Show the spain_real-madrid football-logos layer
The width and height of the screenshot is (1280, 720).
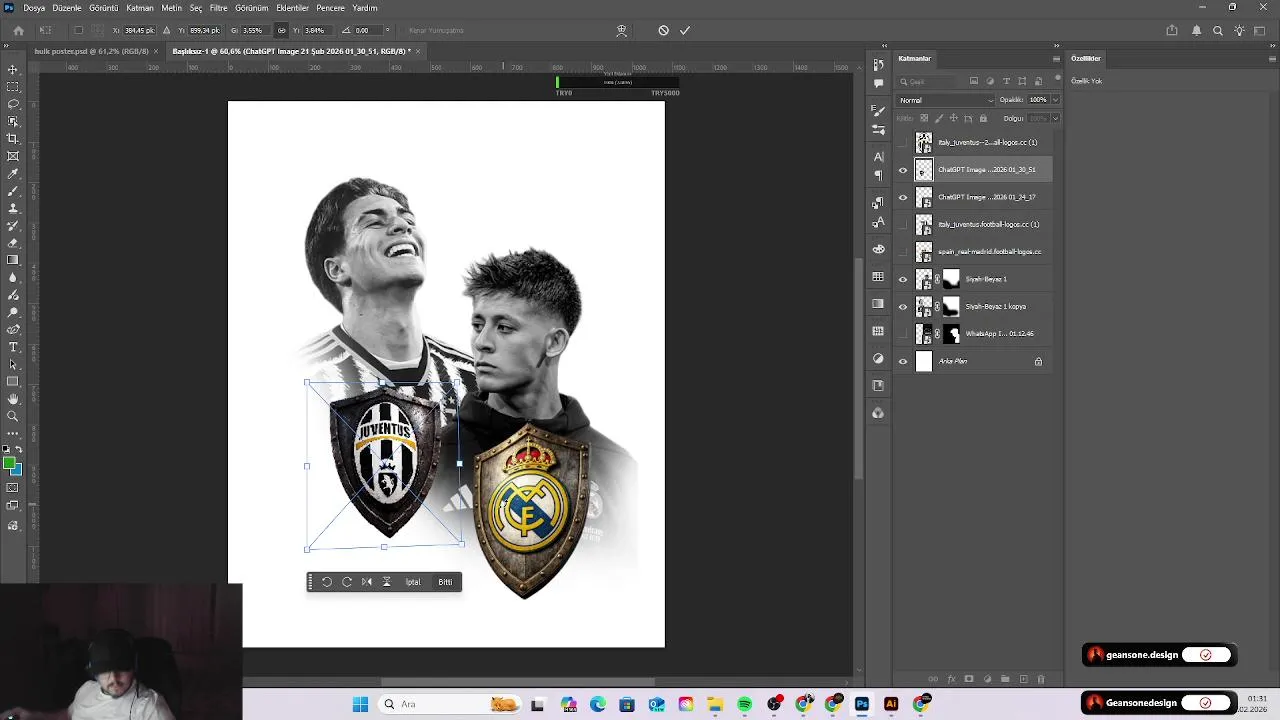click(x=903, y=252)
